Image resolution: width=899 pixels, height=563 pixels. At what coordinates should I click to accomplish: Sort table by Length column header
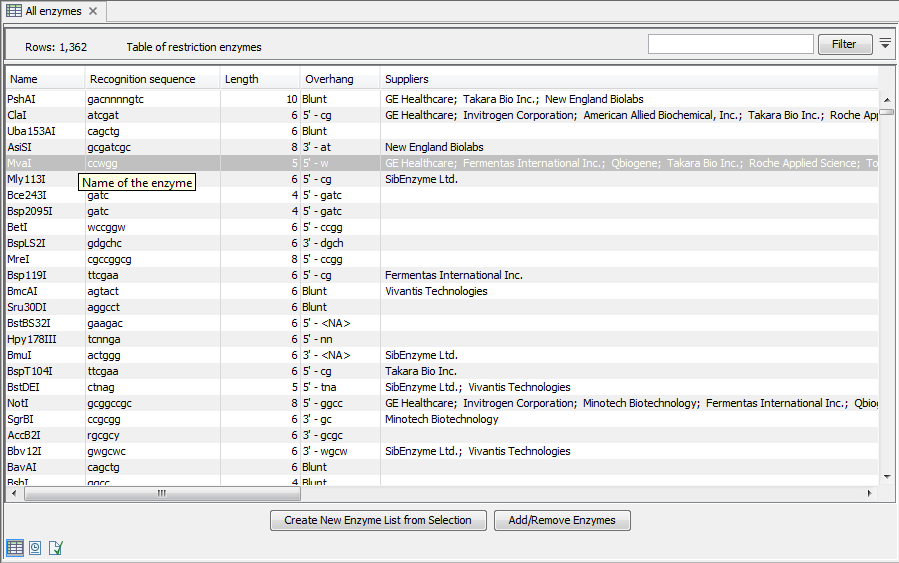coord(259,79)
